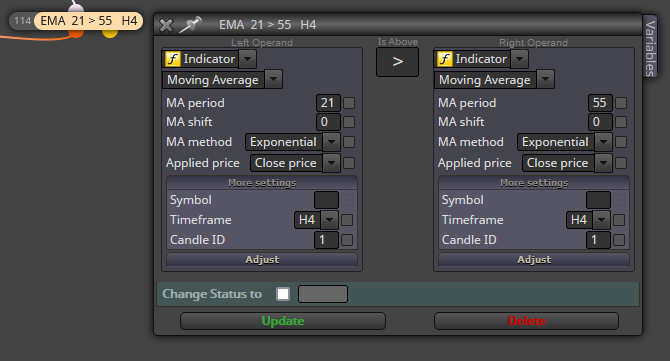Screen dimensions: 670x361
Task: Toggle Left Operand MA period checkbox
Action: click(349, 103)
